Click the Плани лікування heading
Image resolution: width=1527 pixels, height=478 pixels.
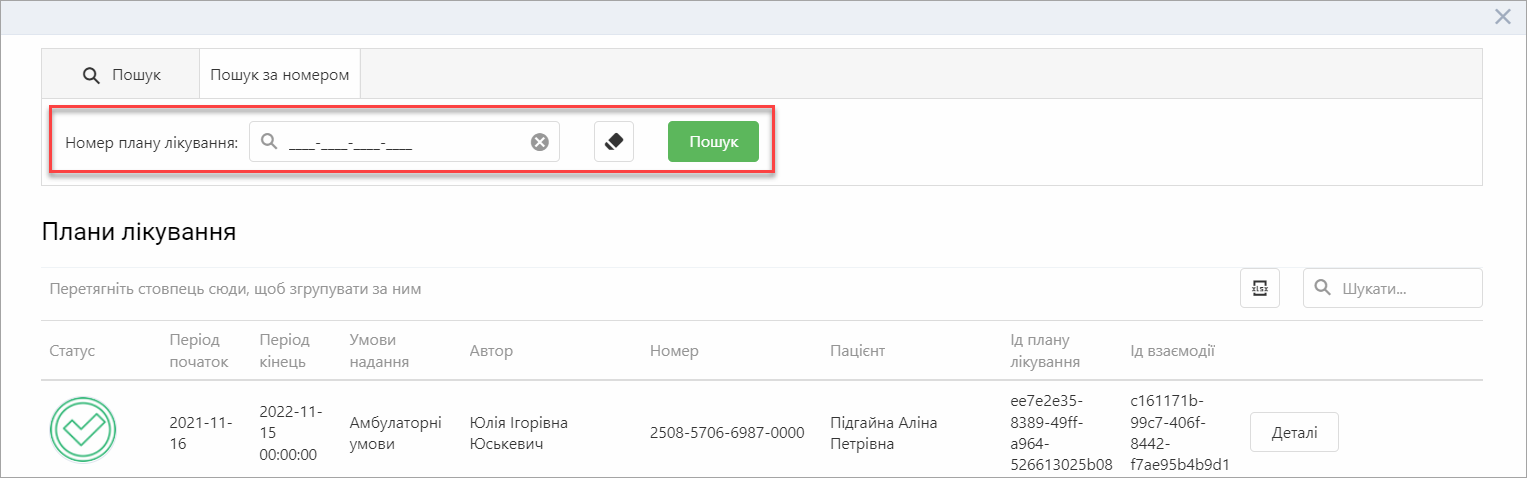139,233
